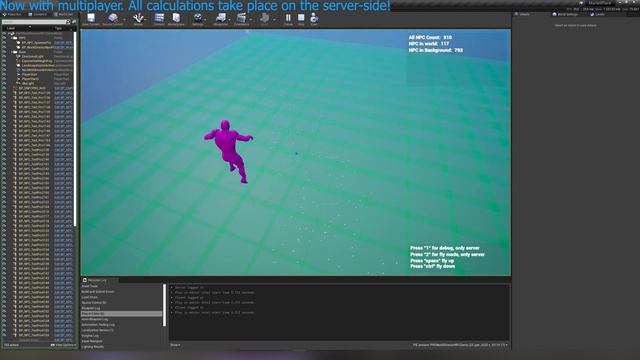
Task: Select Play In Editor log category
Action: [x=122, y=313]
